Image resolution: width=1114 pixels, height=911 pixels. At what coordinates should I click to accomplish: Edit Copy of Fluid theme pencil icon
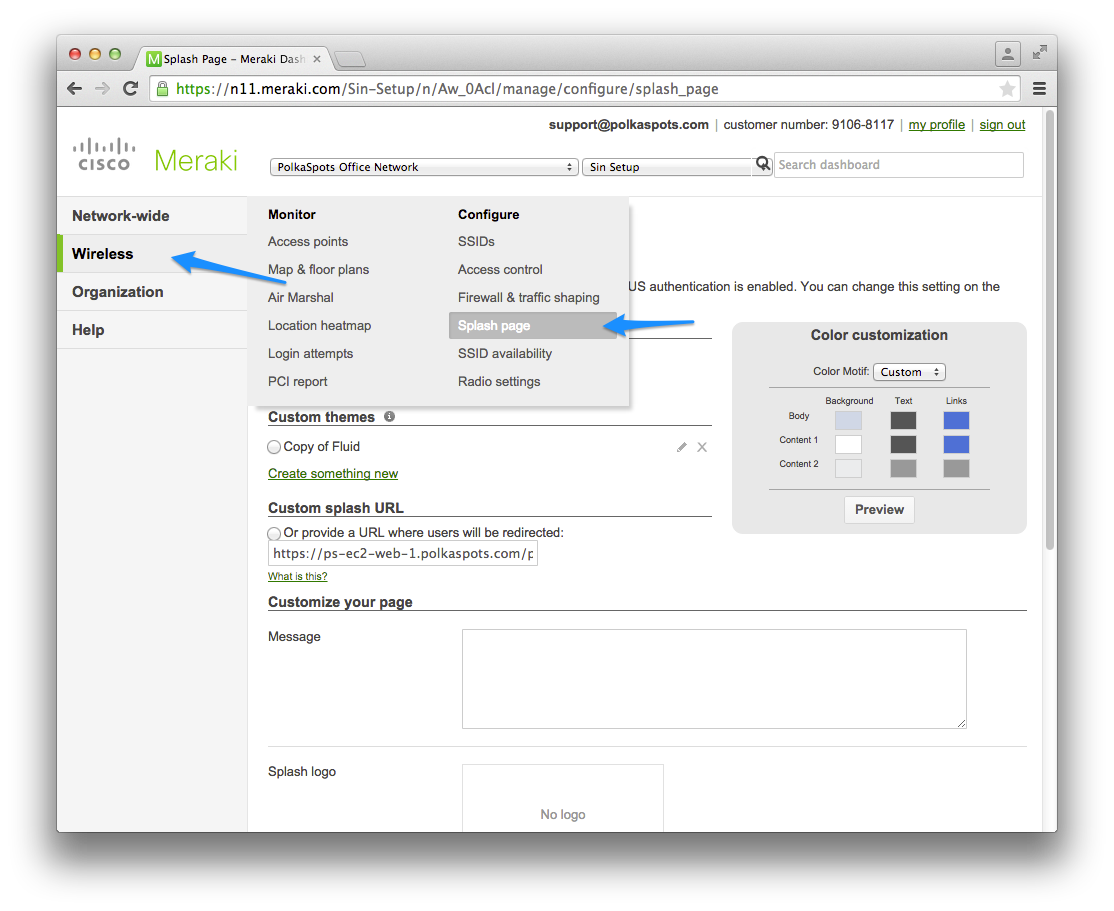(x=681, y=447)
